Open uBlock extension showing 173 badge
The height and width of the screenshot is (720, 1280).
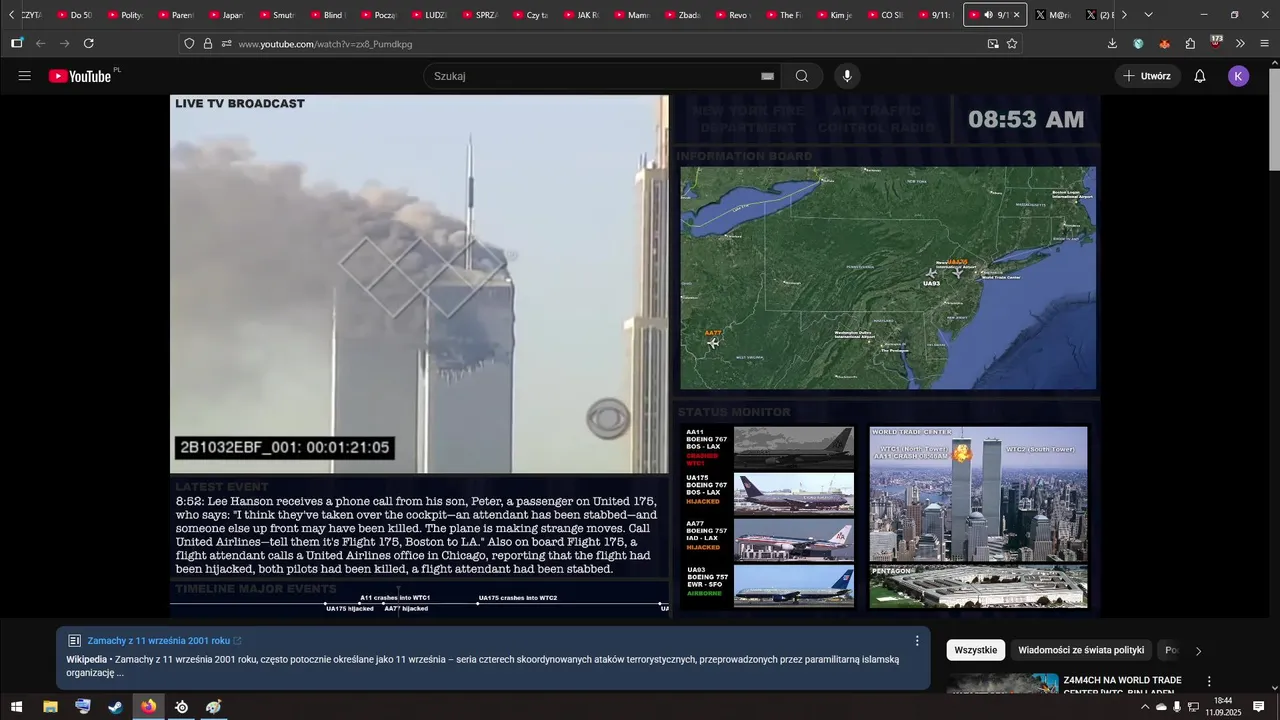point(1216,43)
